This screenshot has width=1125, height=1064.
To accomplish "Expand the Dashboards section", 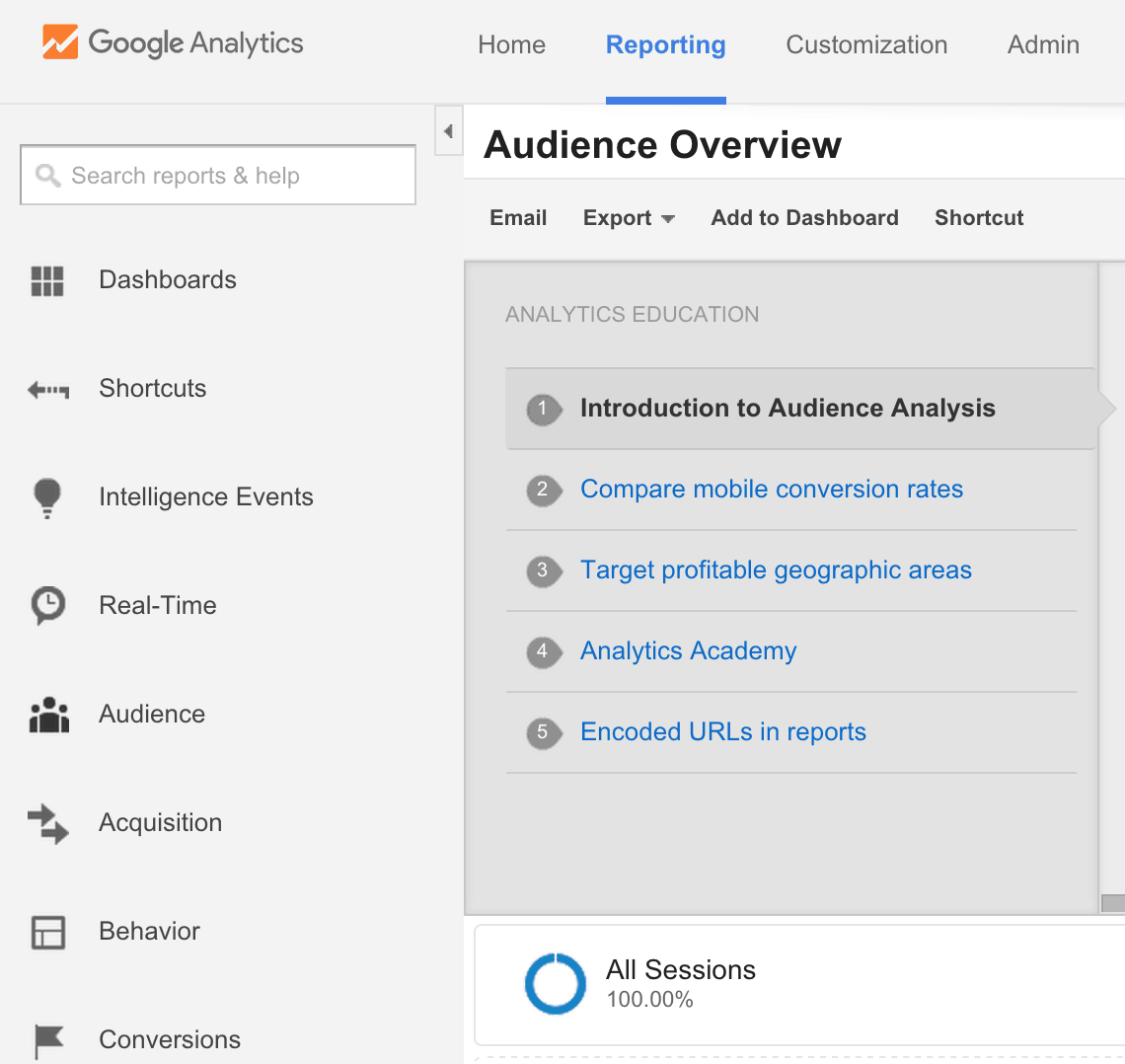I will [167, 279].
